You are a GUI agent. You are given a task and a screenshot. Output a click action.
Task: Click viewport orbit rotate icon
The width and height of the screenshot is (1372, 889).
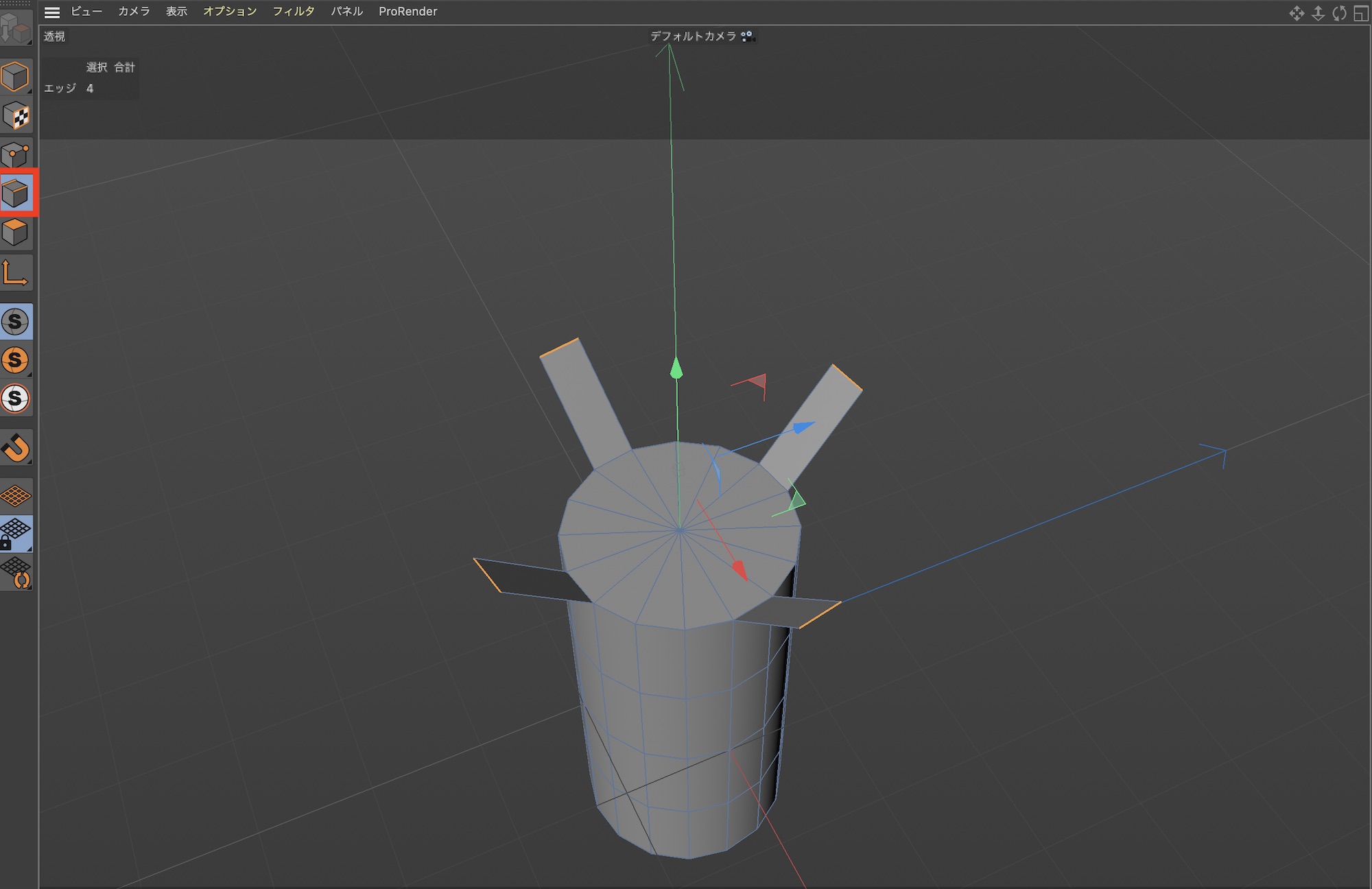click(x=1340, y=13)
